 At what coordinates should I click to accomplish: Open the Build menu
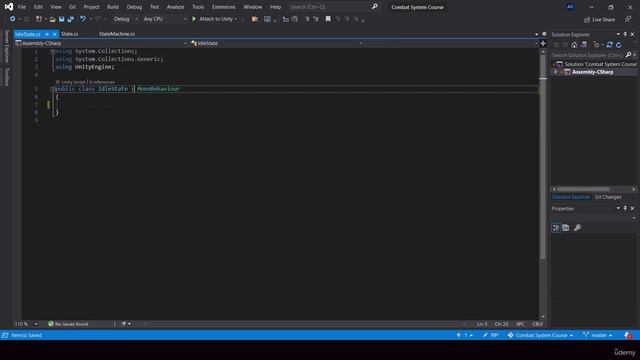[113, 7]
